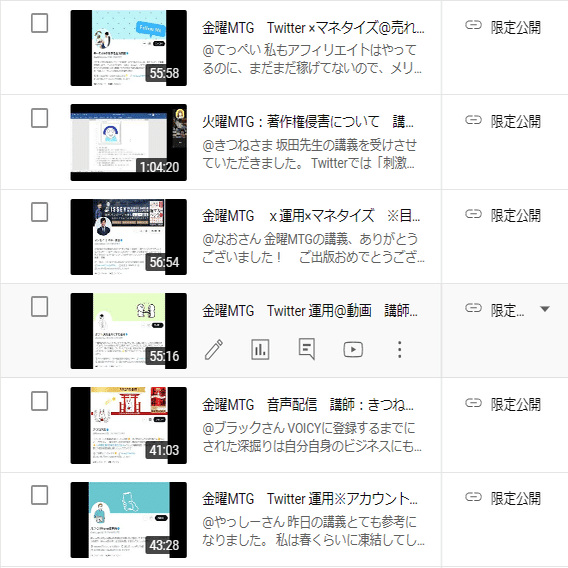
Task: Click thumbnail with 56:54 duration
Action: tap(129, 237)
